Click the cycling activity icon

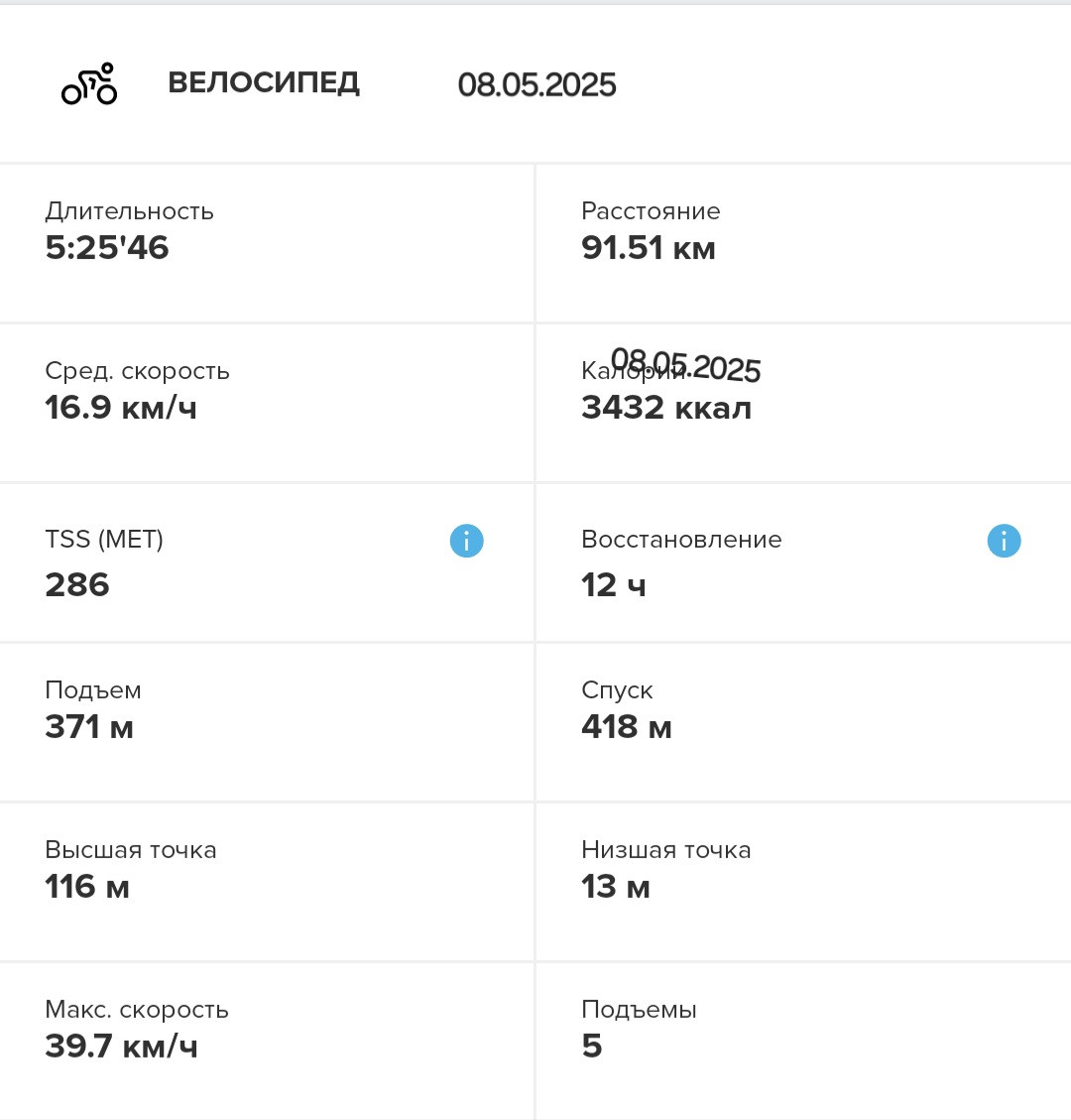tap(89, 83)
